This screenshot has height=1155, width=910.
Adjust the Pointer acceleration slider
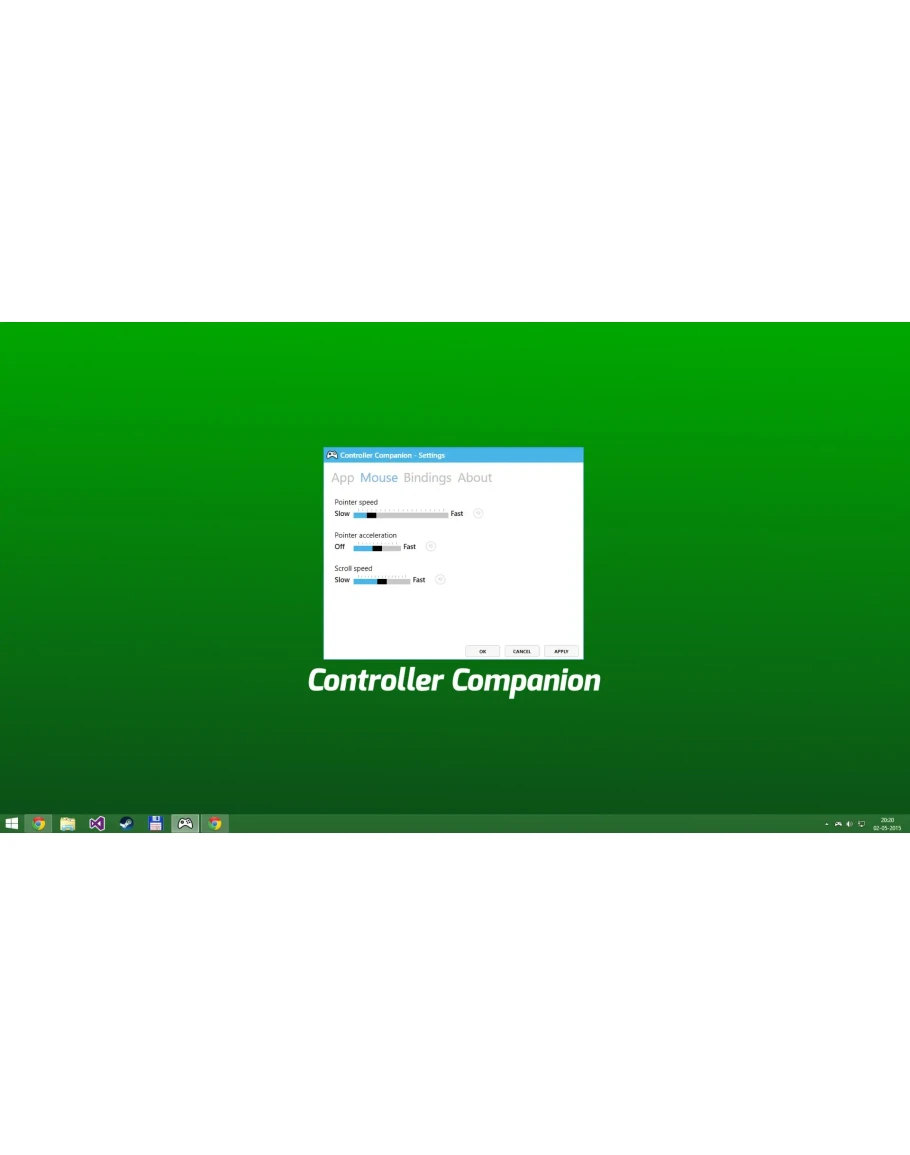pyautogui.click(x=377, y=547)
